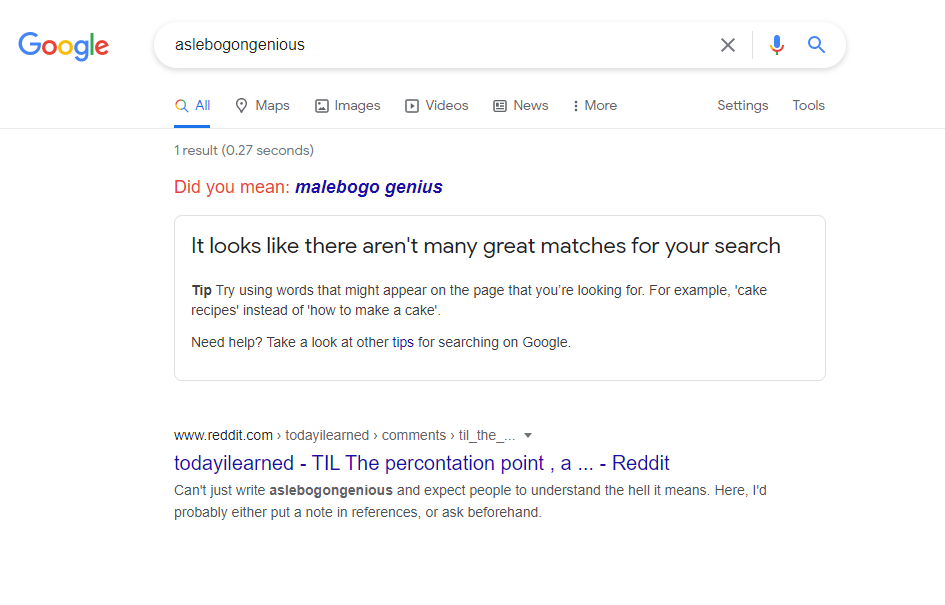Click the blue magnifying glass search icon
The image size is (945, 605).
coord(816,45)
